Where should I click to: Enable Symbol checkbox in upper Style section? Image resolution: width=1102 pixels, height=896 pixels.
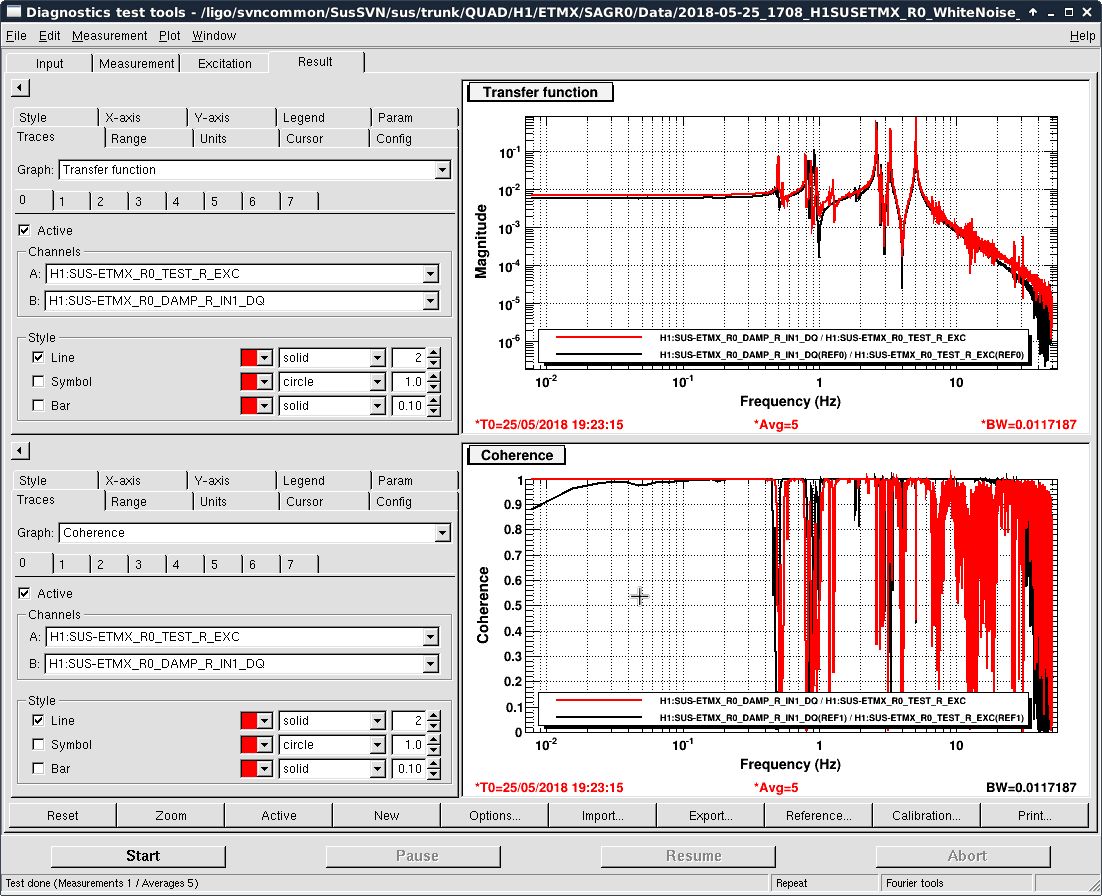[38, 382]
